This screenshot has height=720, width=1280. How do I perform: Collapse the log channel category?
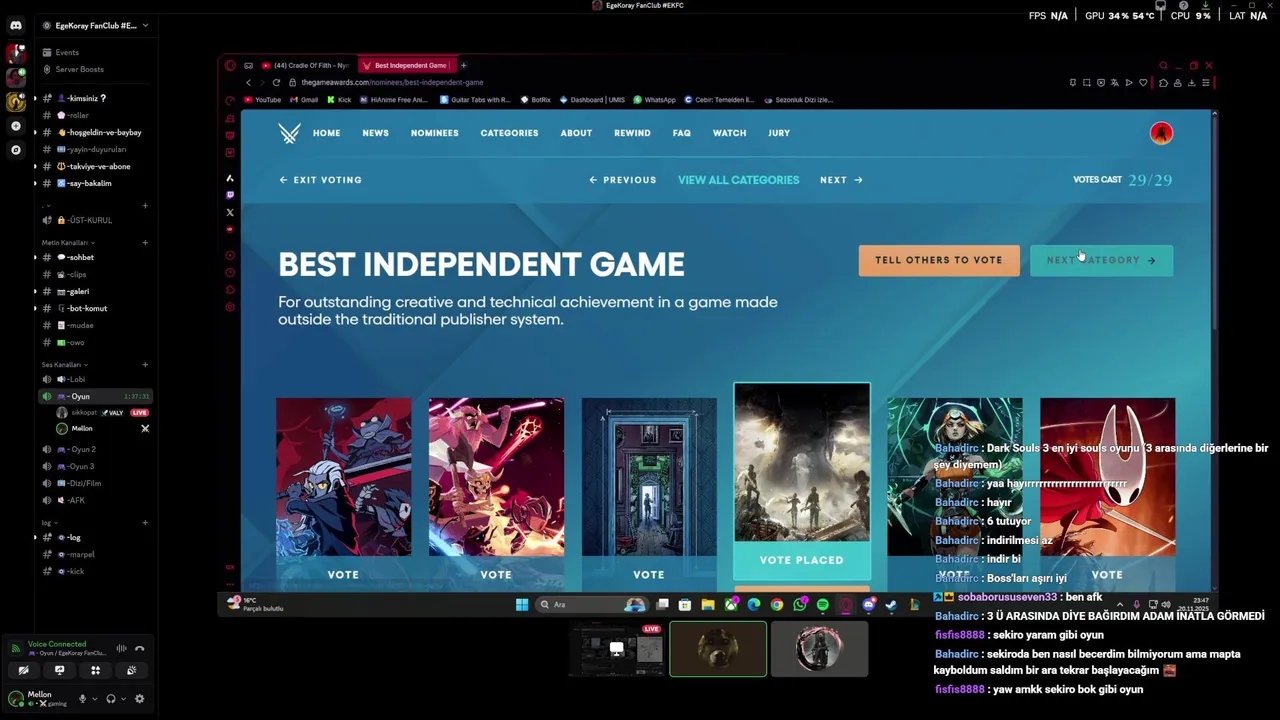pos(48,522)
